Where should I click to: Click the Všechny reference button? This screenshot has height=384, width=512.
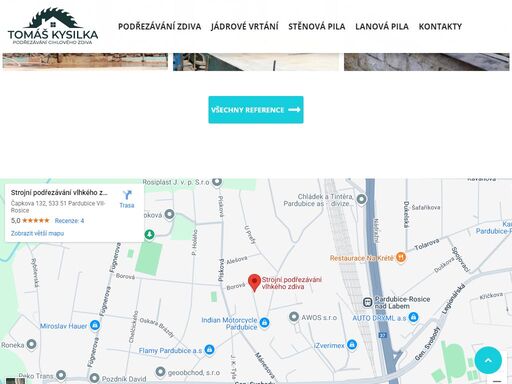tap(256, 110)
